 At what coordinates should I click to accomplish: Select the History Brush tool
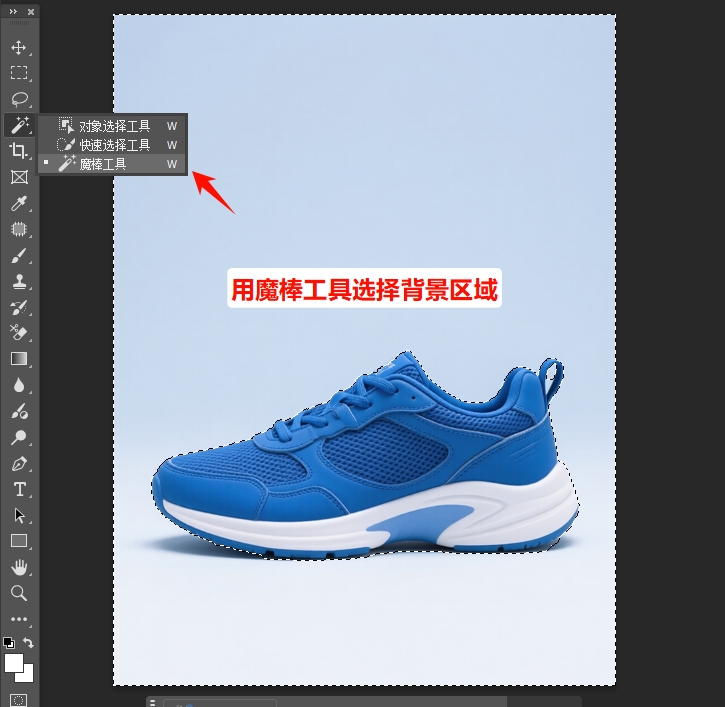click(x=19, y=307)
